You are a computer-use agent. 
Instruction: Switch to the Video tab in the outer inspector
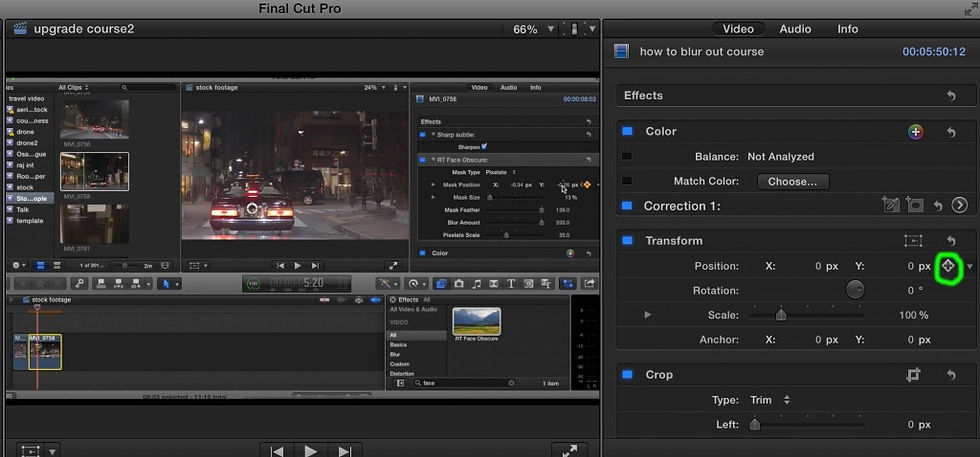click(x=738, y=29)
